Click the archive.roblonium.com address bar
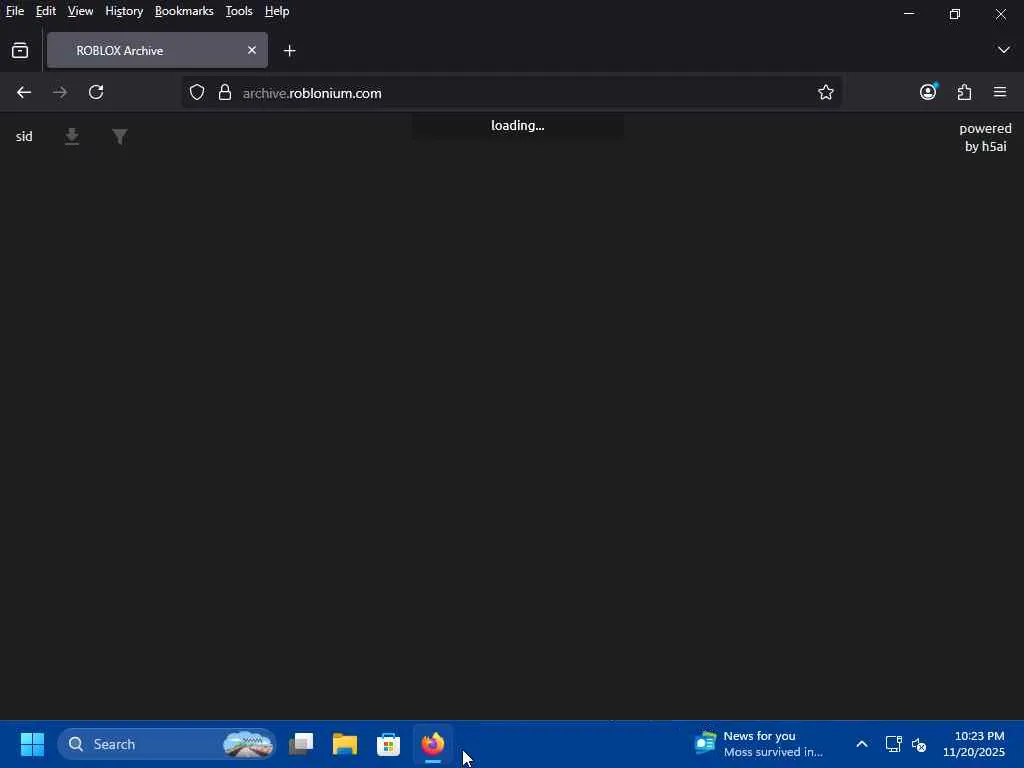 511,93
